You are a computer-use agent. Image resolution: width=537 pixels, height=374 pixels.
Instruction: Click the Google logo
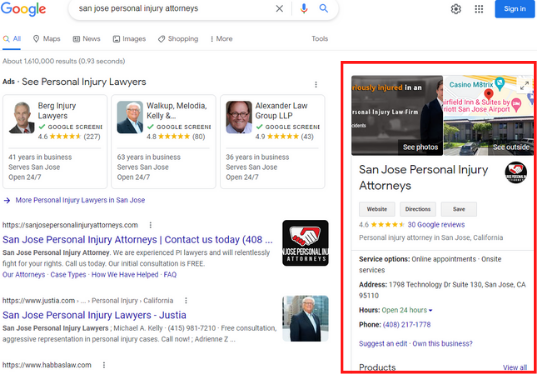point(23,9)
